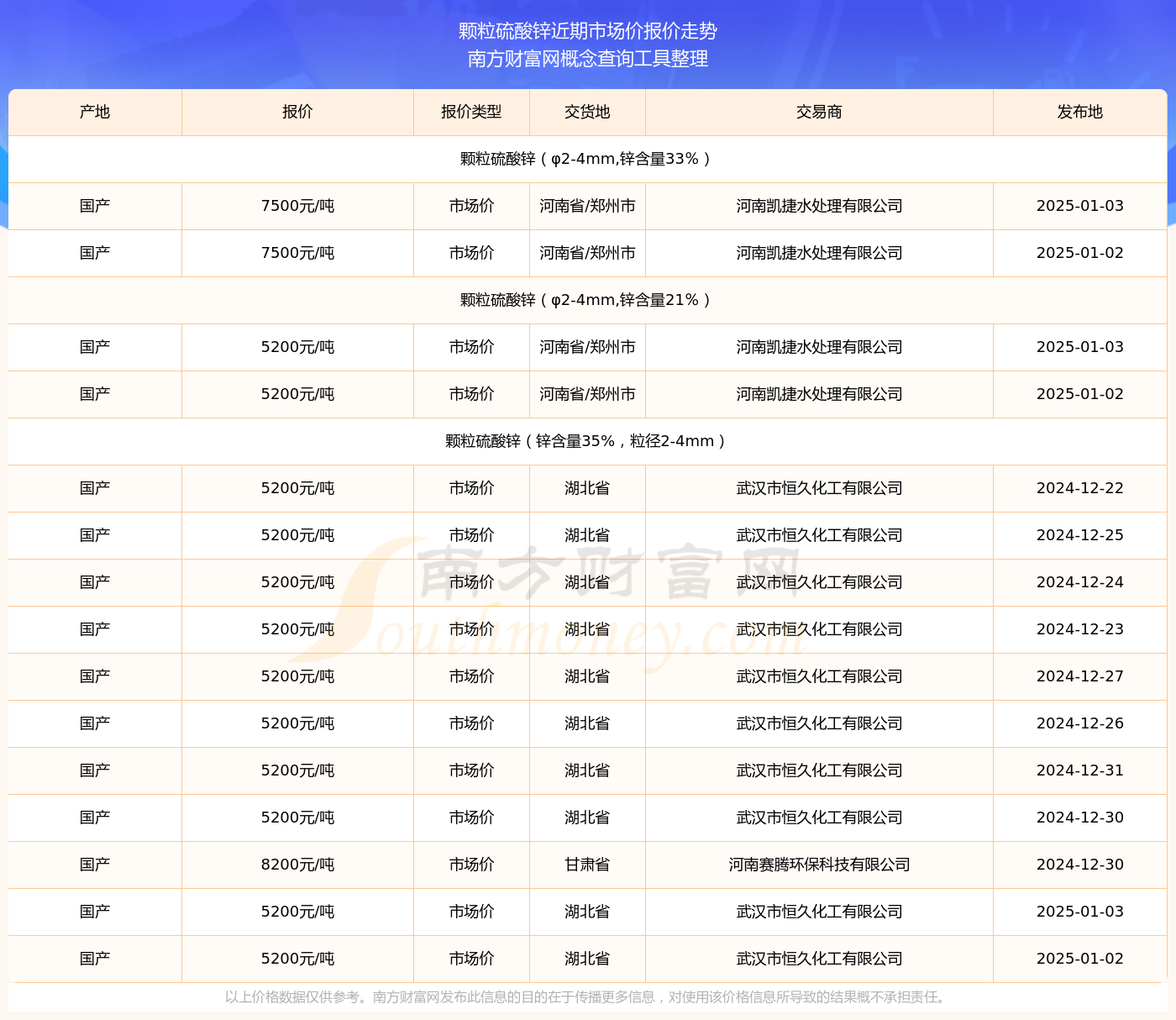Click the 甘肃省 delivery location
The width and height of the screenshot is (1176, 1020).
587,865
